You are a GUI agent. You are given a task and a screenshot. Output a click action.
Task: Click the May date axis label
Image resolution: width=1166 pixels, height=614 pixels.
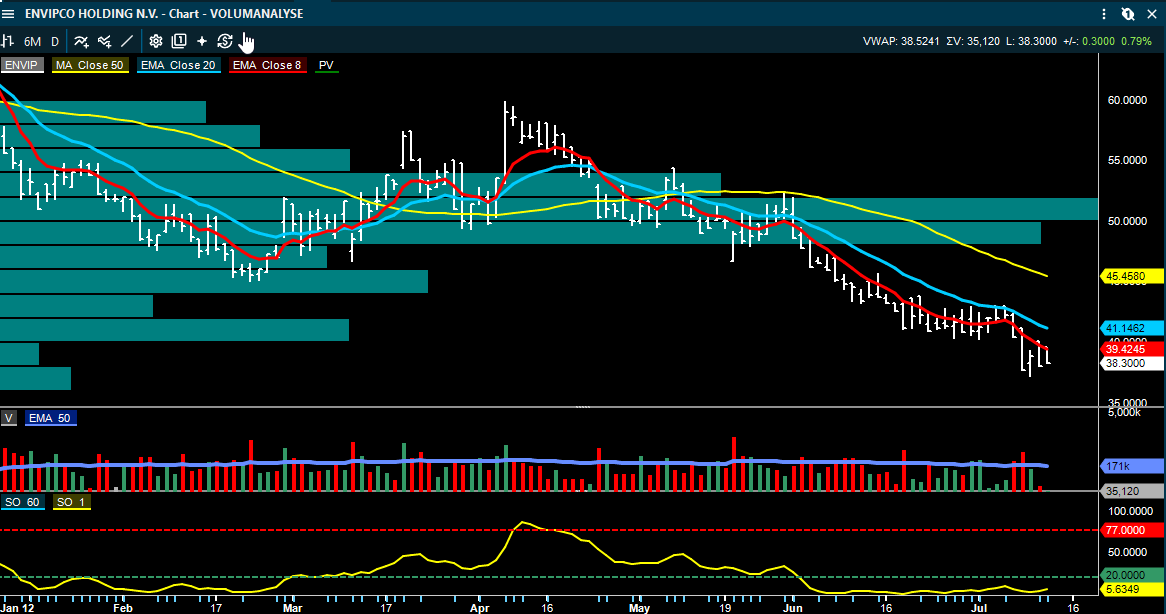[640, 608]
